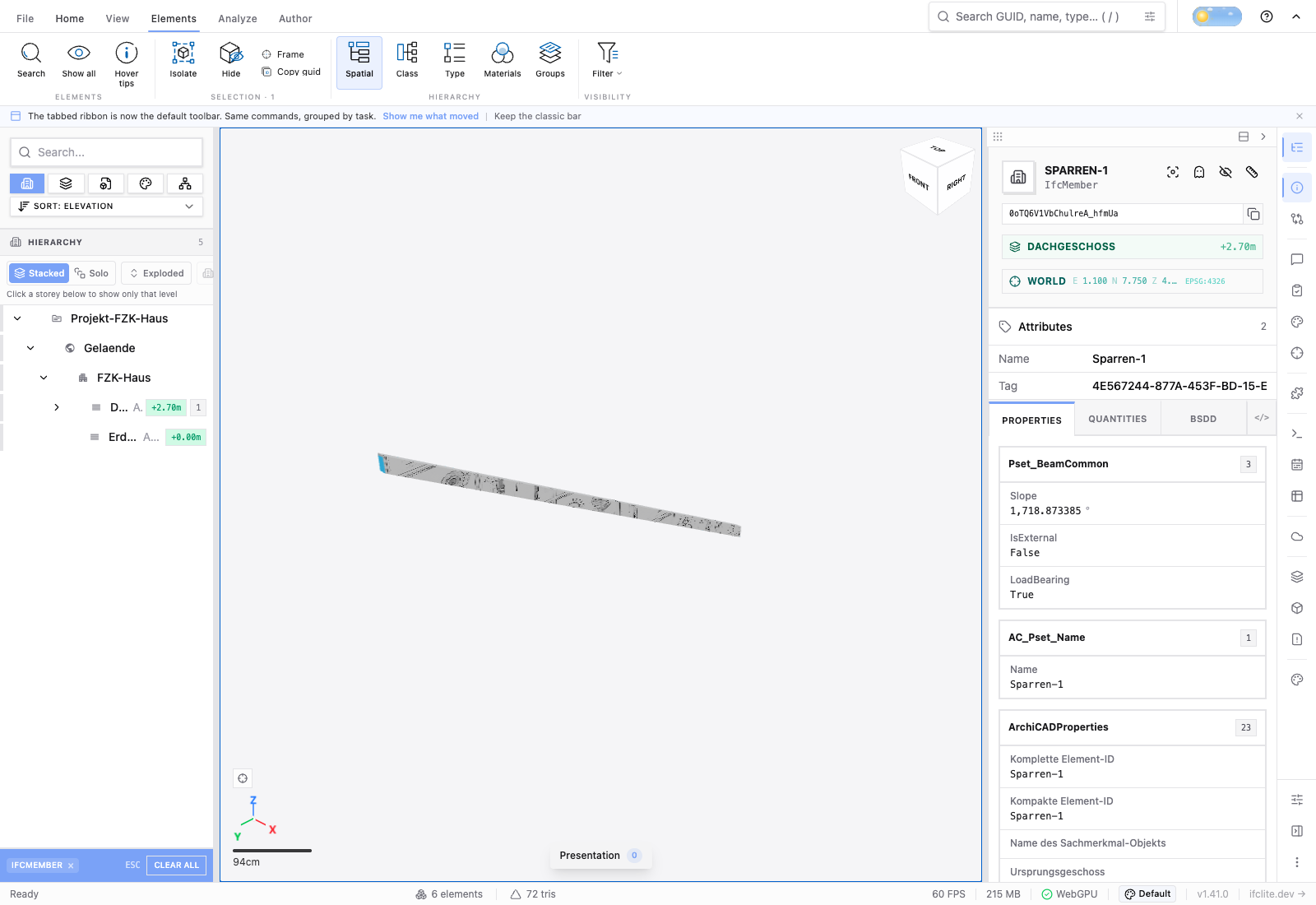Copy the GUID with copy icon
The image size is (1316, 905).
(x=1253, y=214)
